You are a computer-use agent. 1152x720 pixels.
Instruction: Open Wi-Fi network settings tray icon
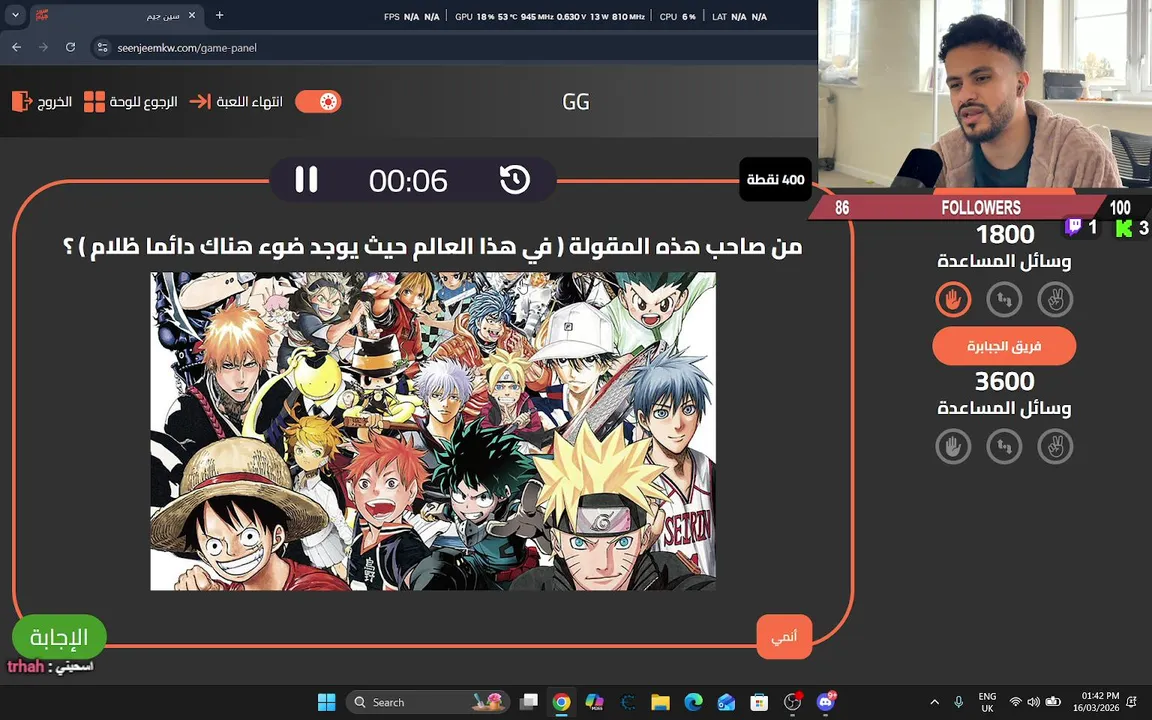1015,702
